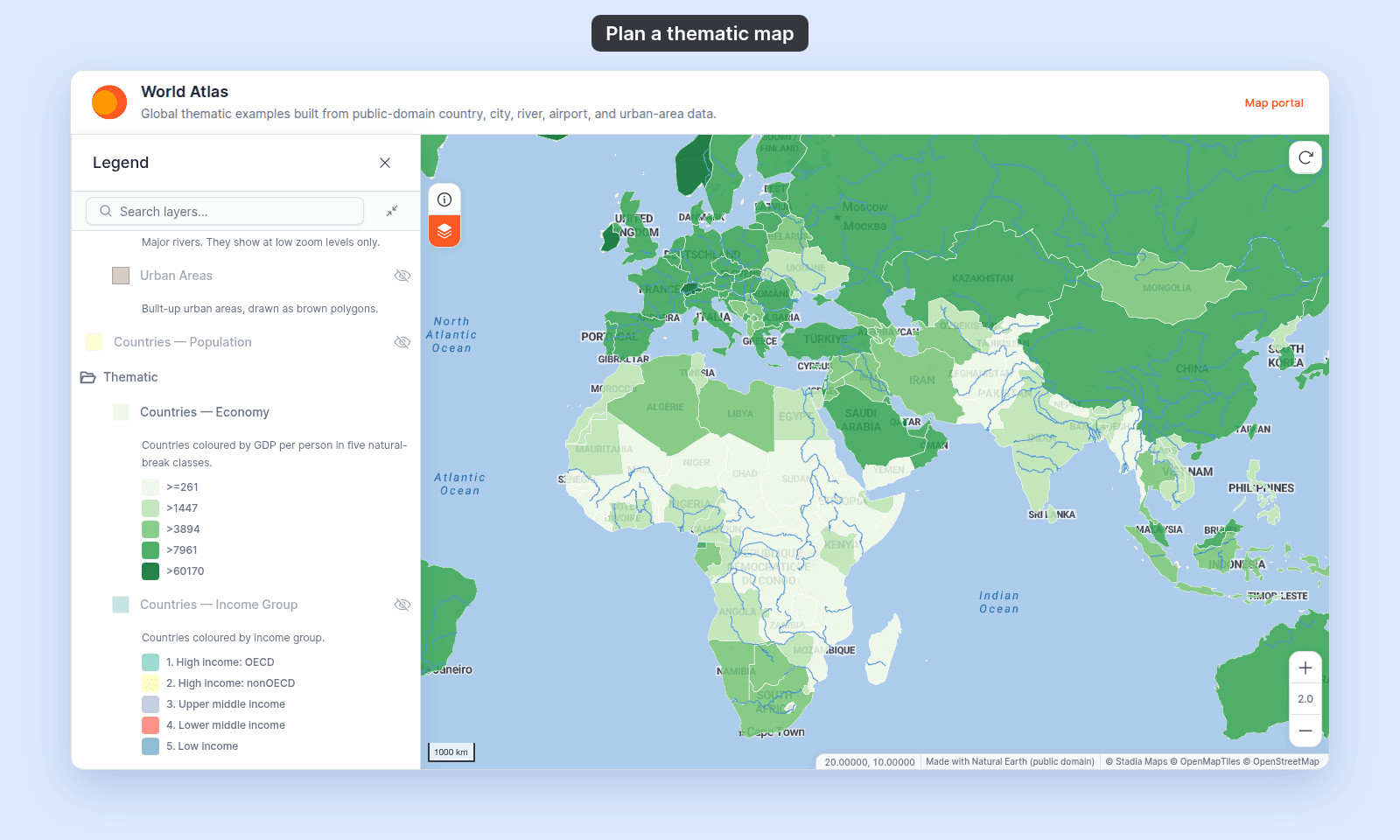The height and width of the screenshot is (840, 1400).
Task: Click the 1000 km scale bar
Action: (451, 752)
